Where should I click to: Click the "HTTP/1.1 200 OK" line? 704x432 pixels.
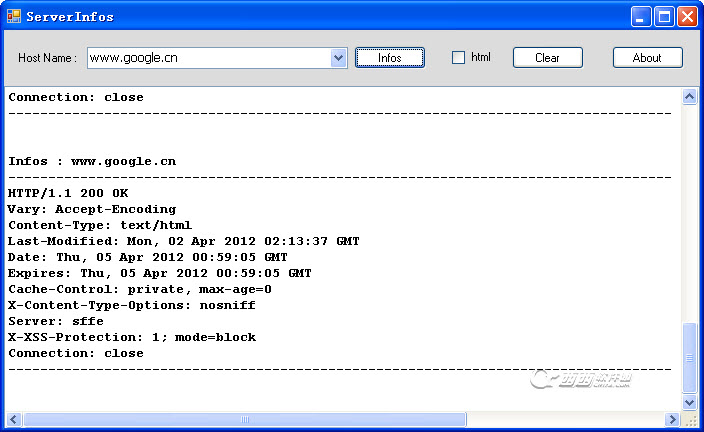68,193
